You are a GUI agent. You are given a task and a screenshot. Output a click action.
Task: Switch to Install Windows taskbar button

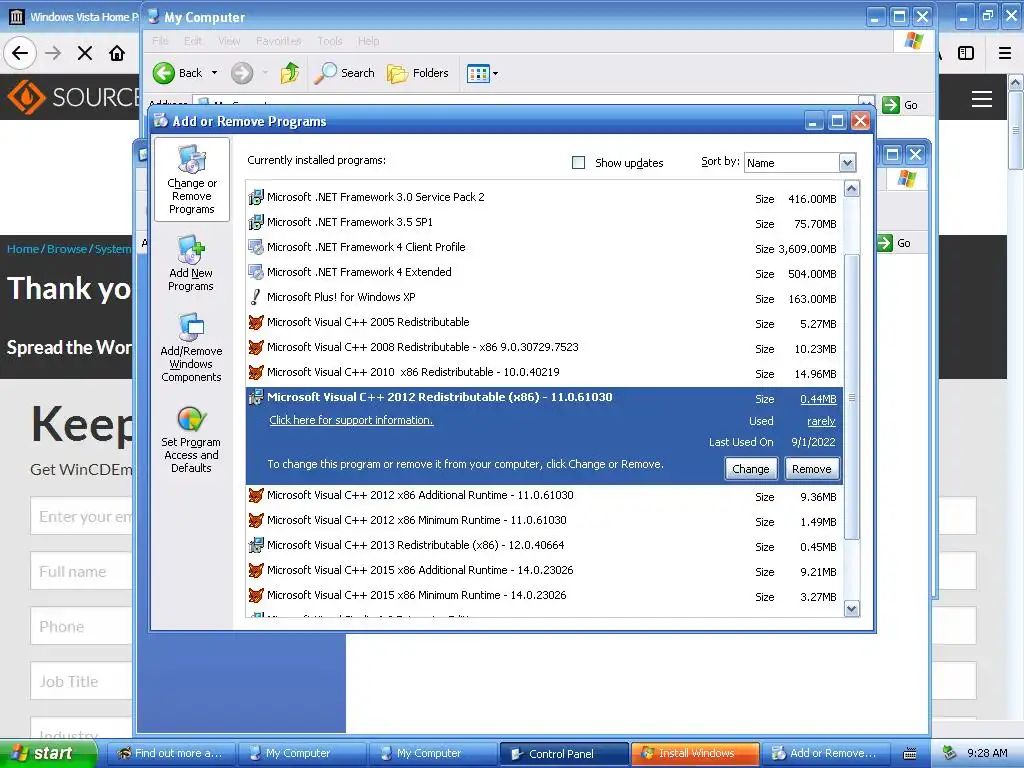pos(696,754)
